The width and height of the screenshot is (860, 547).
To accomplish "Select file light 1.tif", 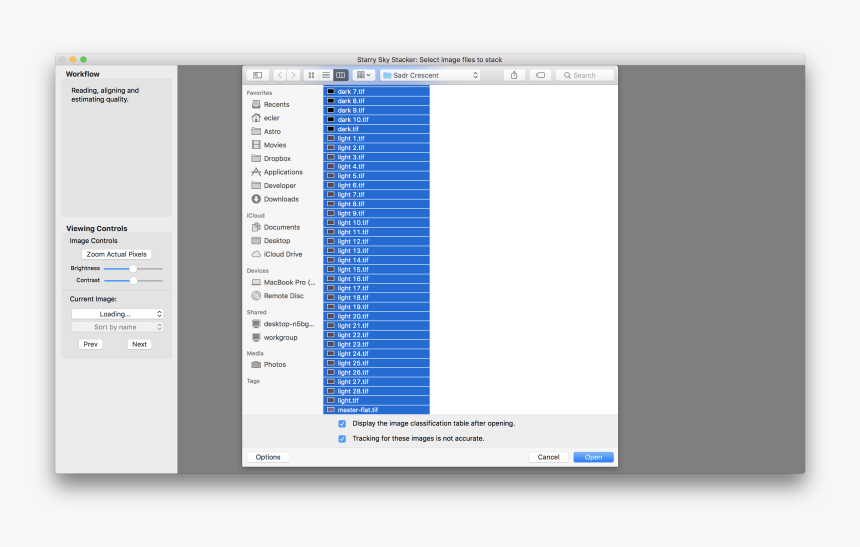I will point(376,138).
